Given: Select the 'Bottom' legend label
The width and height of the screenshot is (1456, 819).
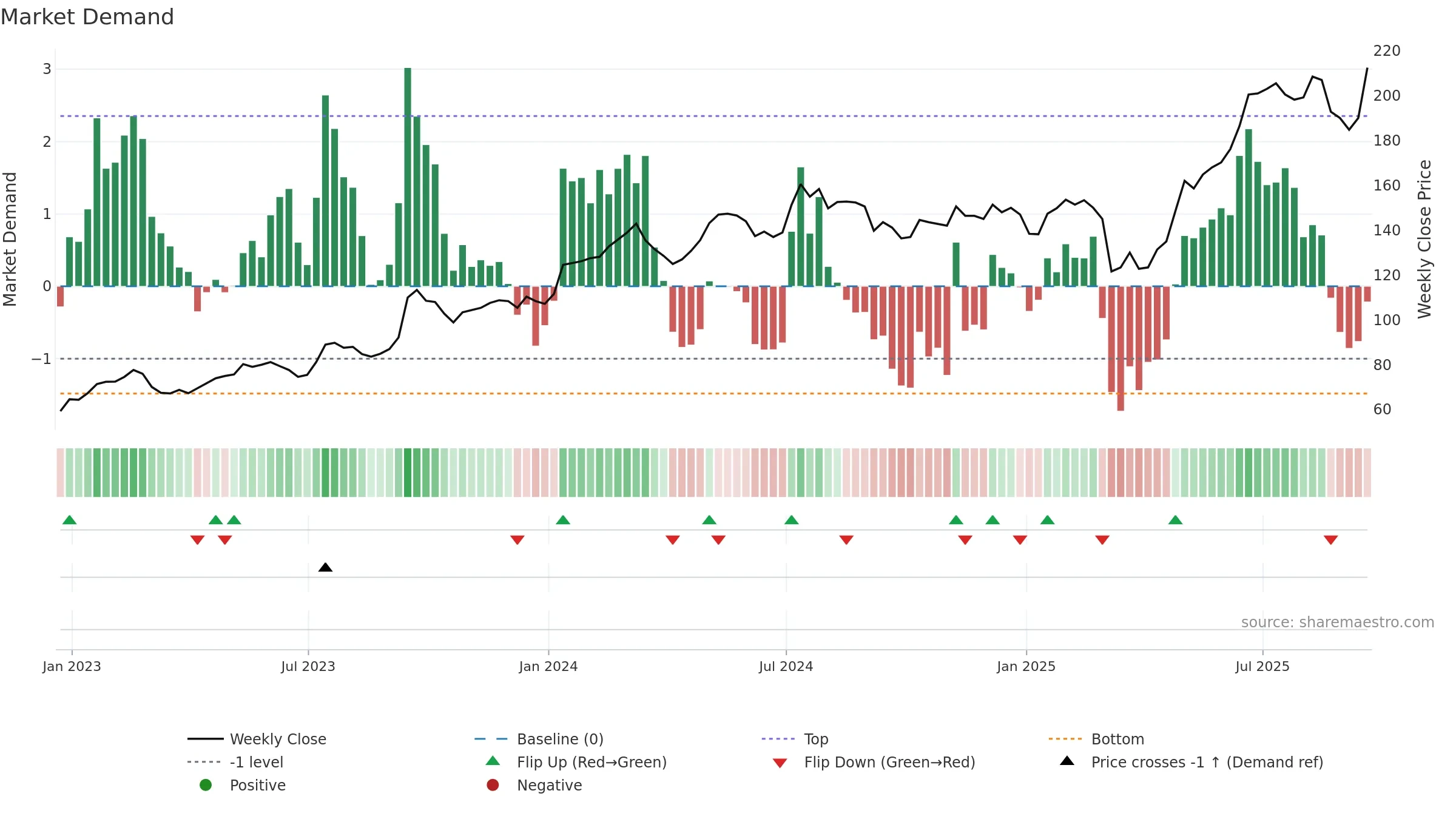Looking at the screenshot, I should [x=1117, y=739].
